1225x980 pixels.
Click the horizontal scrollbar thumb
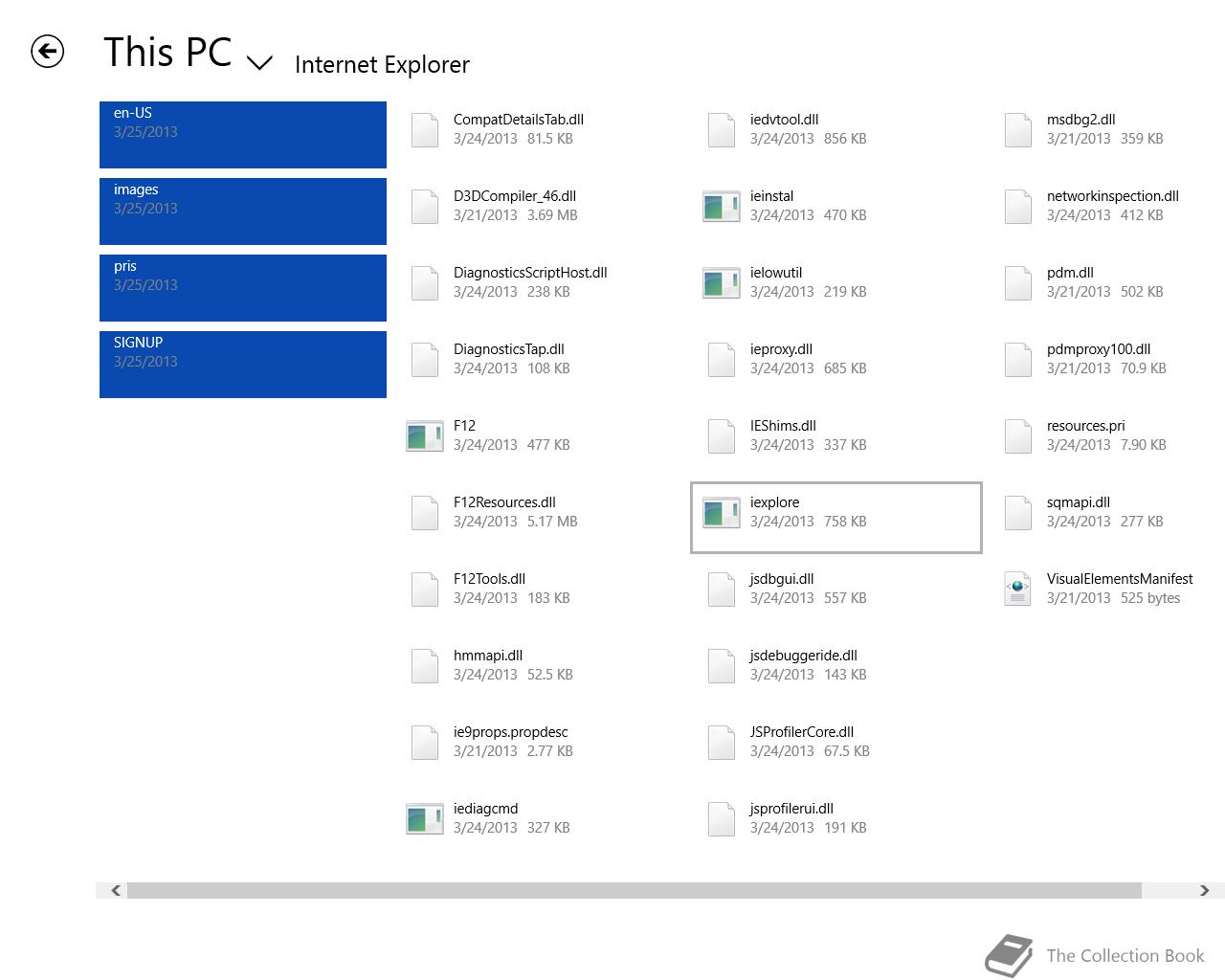[635, 890]
